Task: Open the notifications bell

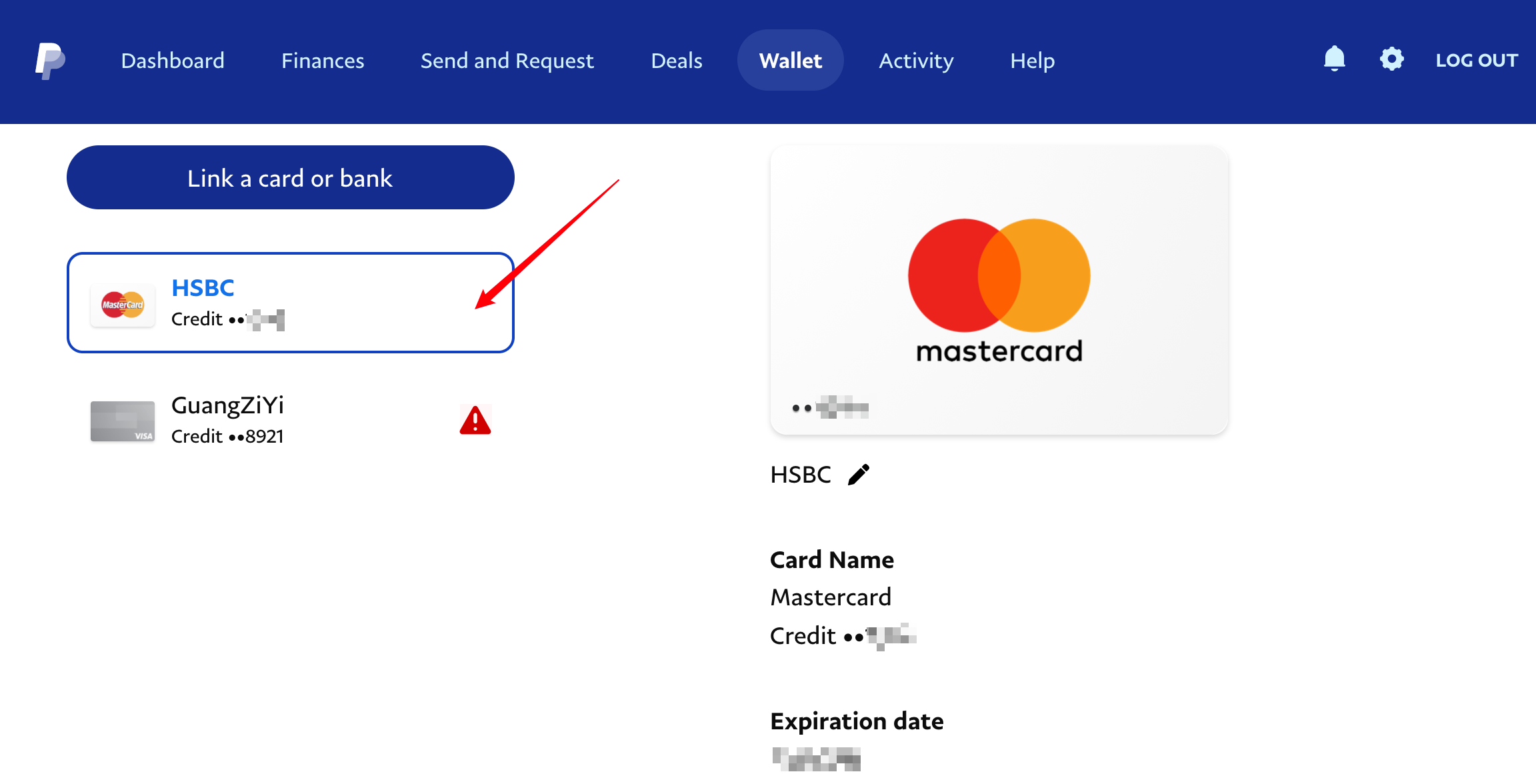Action: (1334, 59)
